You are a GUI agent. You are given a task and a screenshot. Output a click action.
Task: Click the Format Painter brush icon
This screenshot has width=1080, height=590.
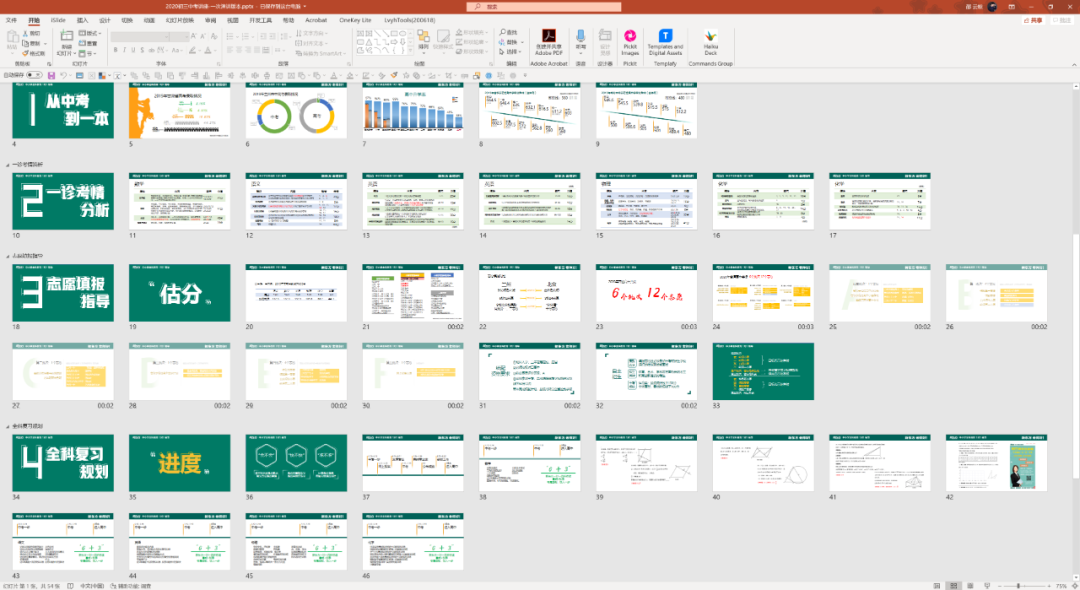coord(26,53)
